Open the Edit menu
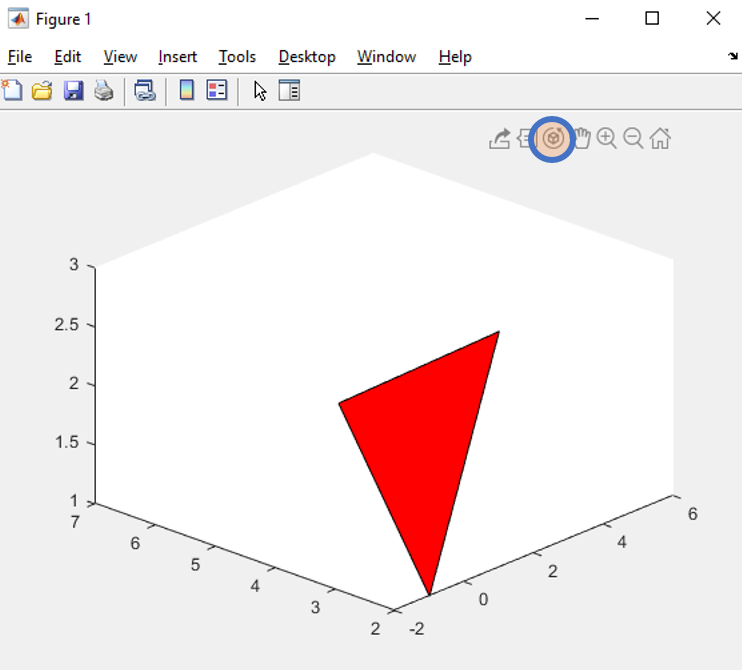 pyautogui.click(x=68, y=57)
